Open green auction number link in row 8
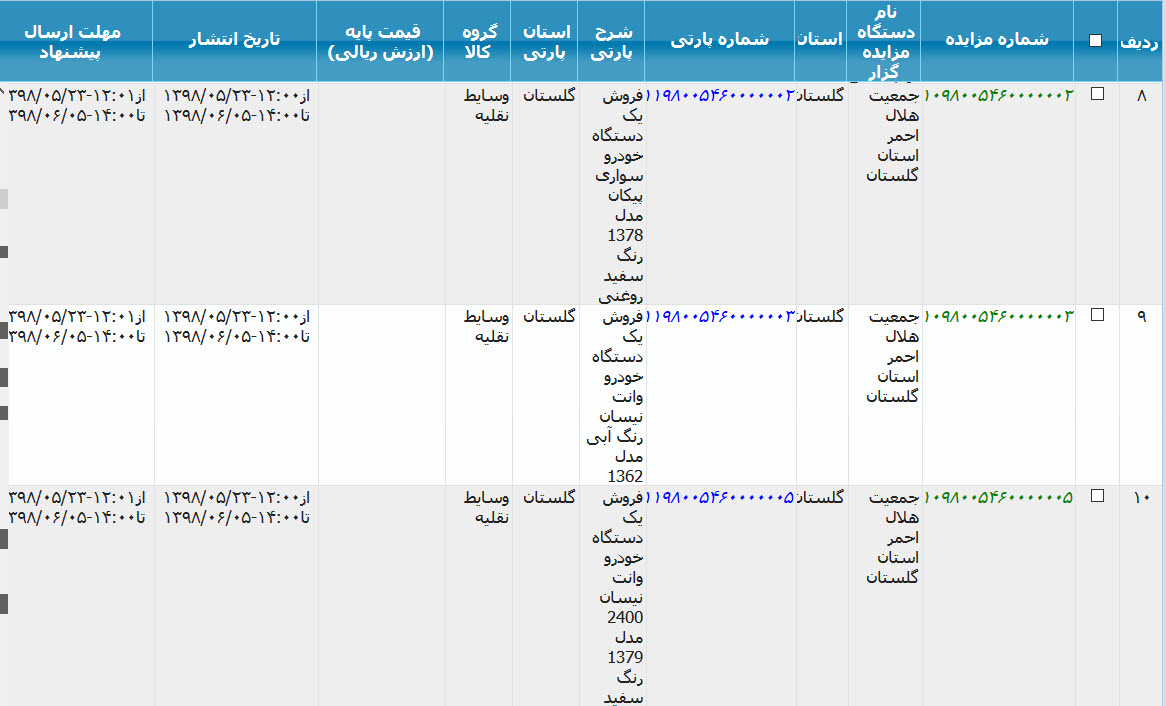 pyautogui.click(x=998, y=95)
